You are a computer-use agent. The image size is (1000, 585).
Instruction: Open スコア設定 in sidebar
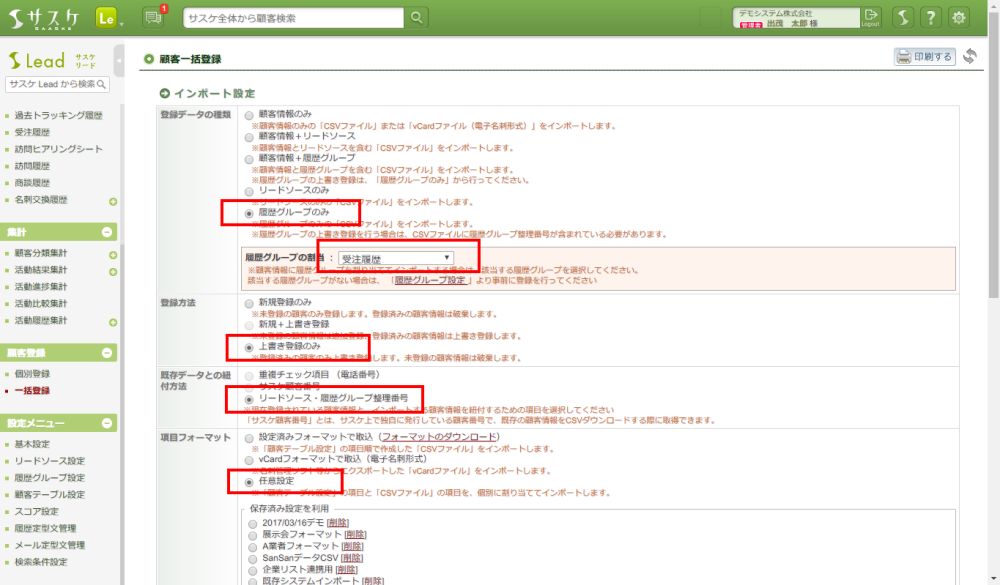36,511
